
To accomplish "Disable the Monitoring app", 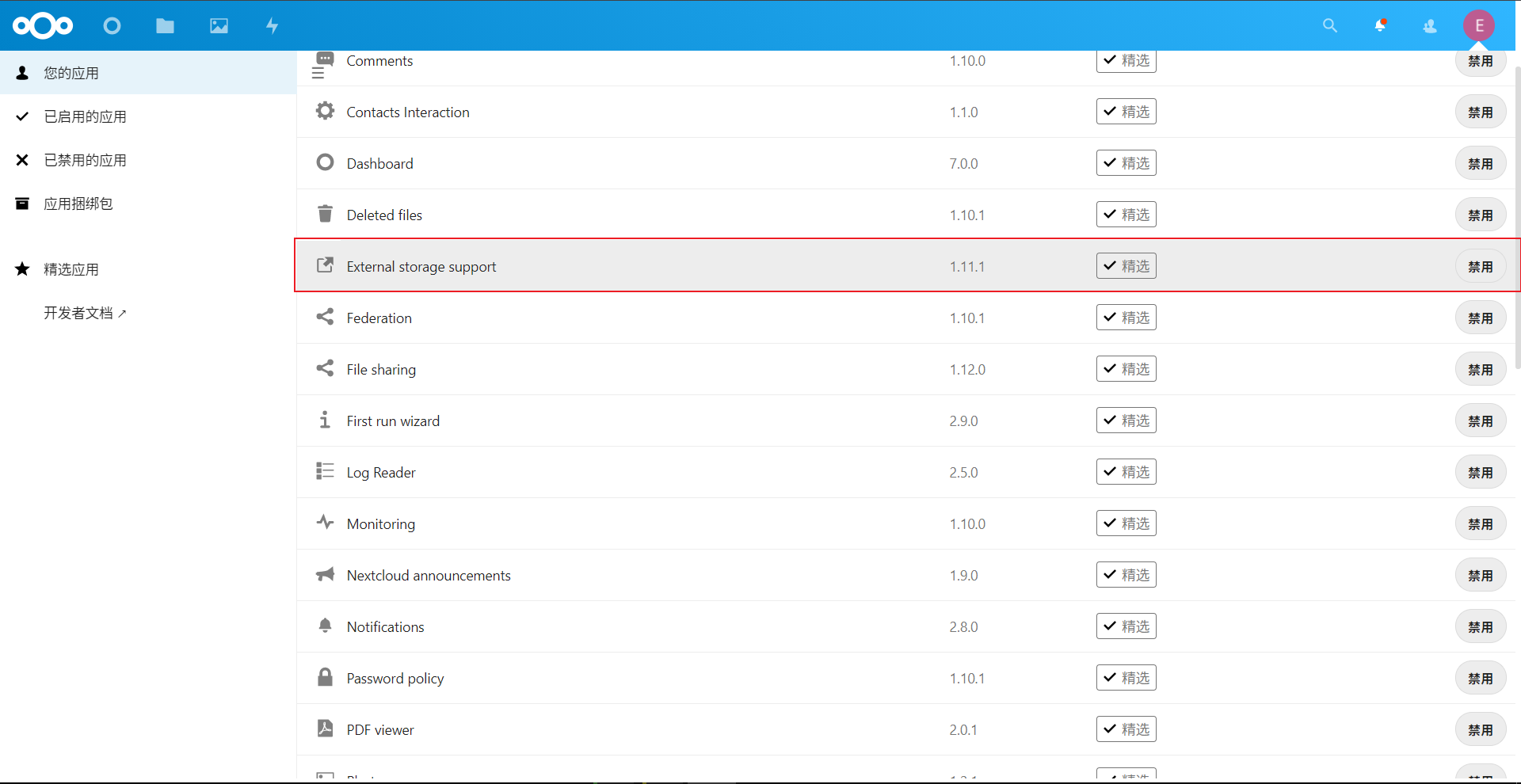I will coord(1480,524).
